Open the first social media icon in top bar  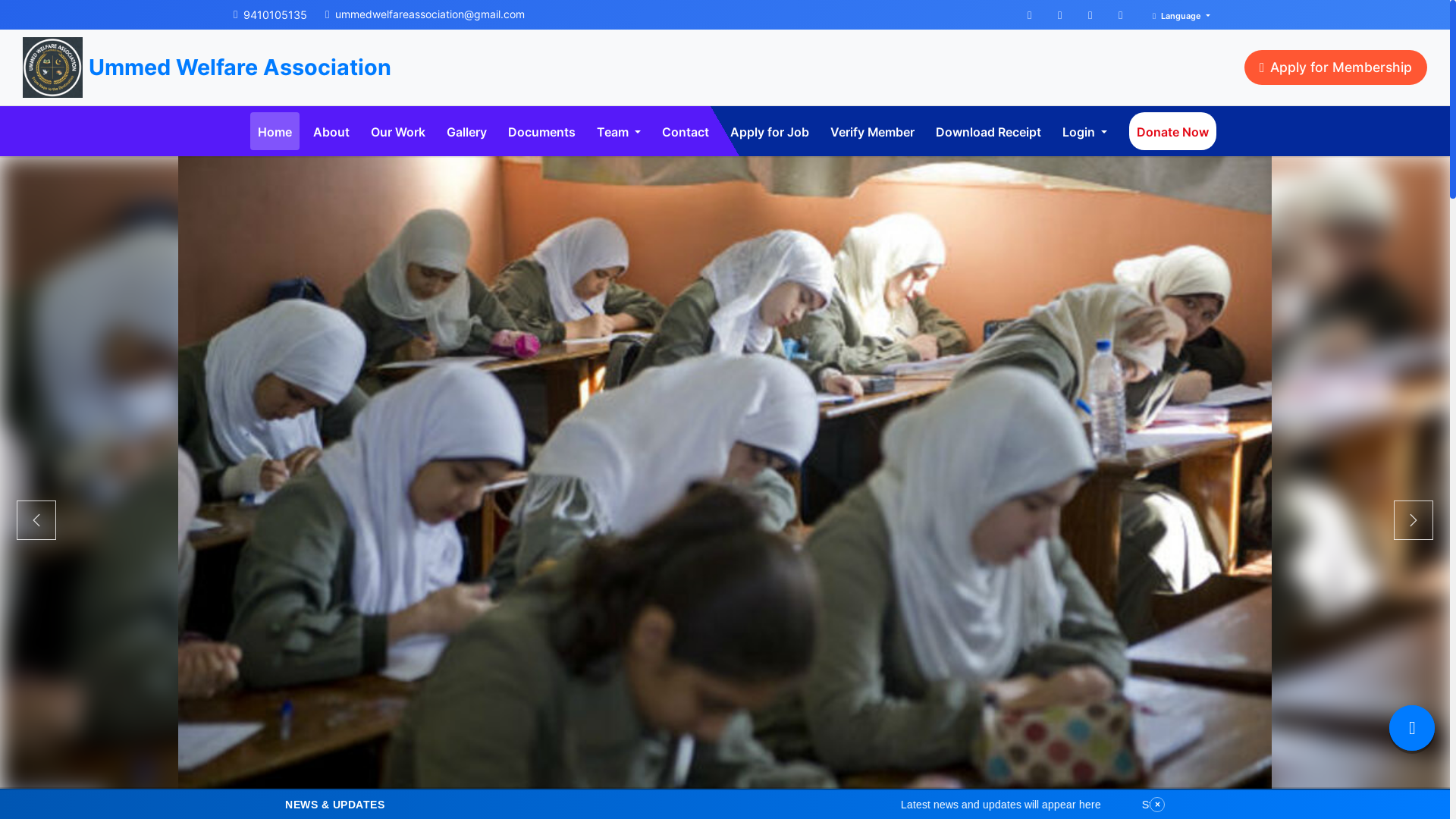click(x=1029, y=15)
